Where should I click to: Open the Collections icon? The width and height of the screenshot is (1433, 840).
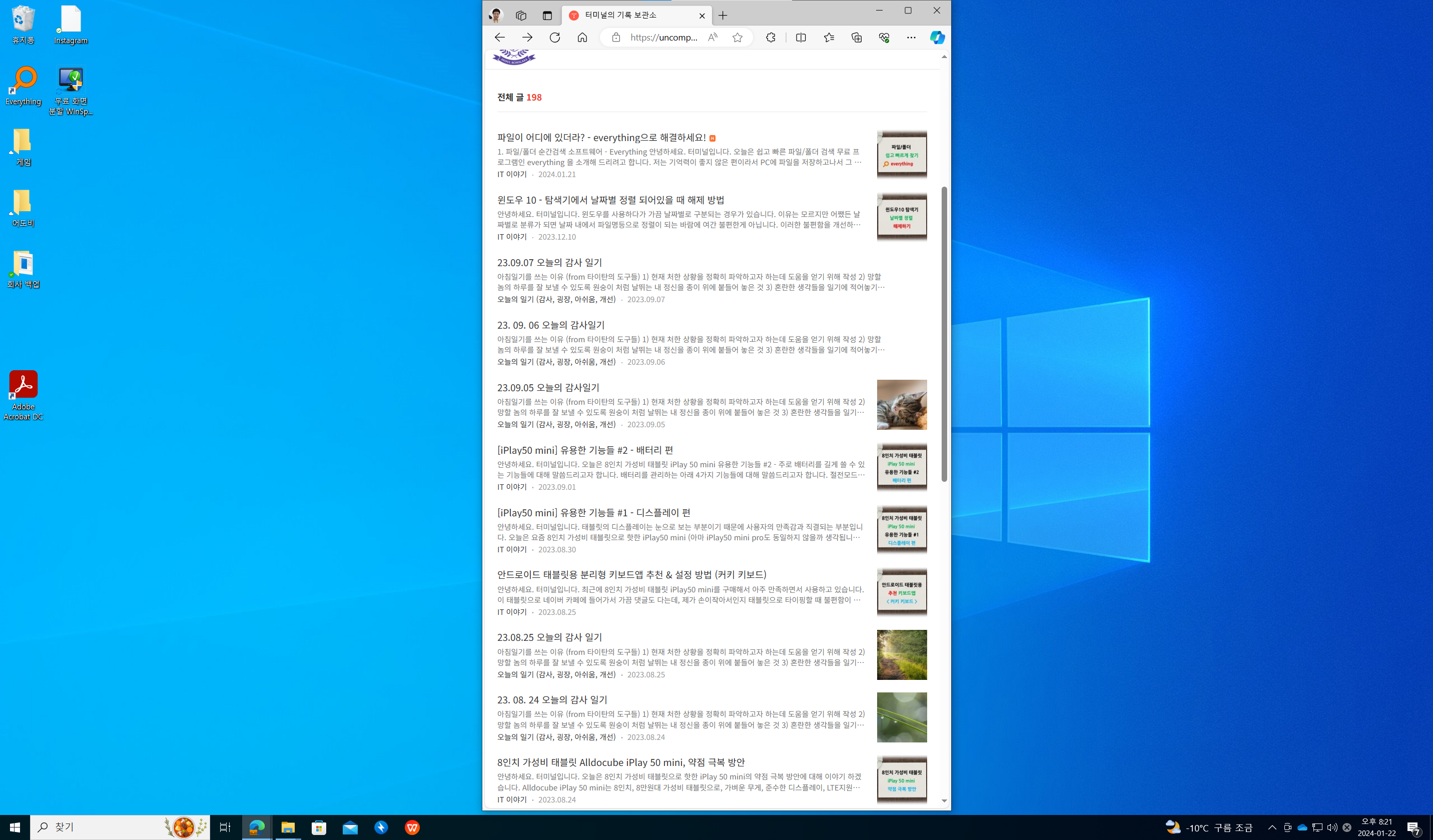pos(857,38)
